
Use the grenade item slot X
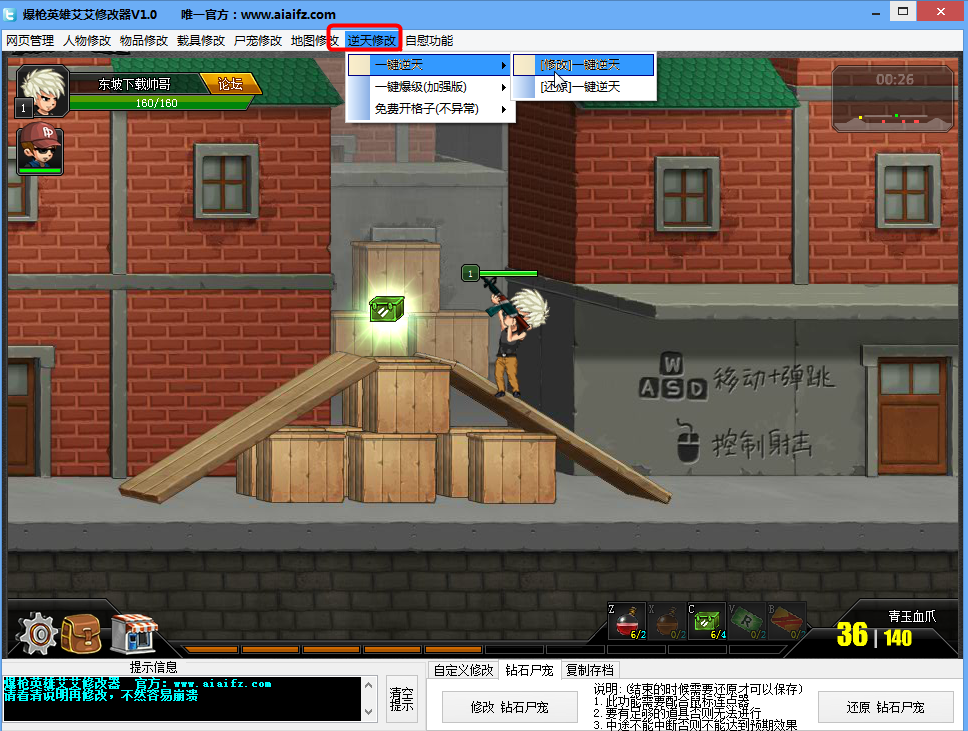(667, 621)
